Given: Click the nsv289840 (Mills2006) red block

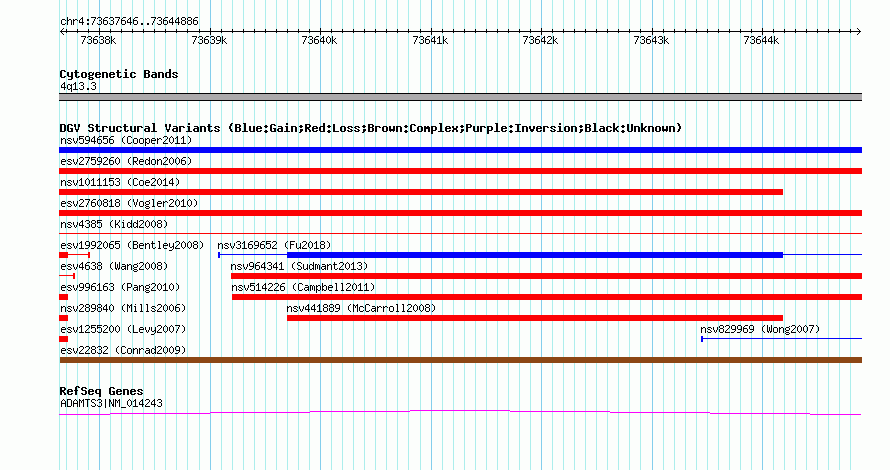Looking at the screenshot, I should (x=64, y=318).
